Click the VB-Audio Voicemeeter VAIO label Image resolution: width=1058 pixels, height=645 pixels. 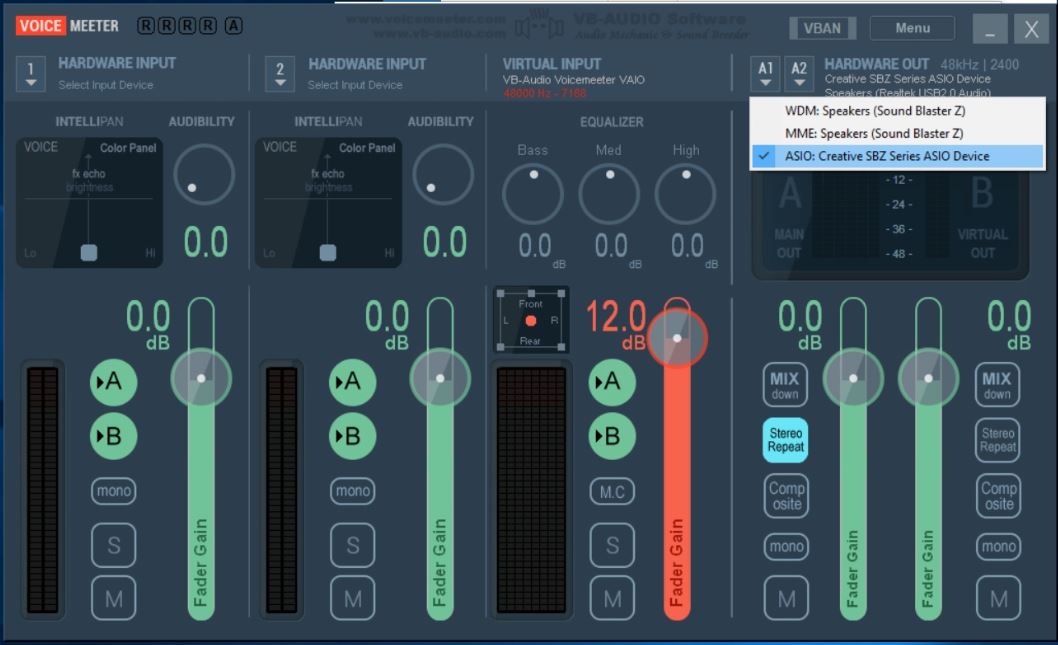tap(574, 80)
